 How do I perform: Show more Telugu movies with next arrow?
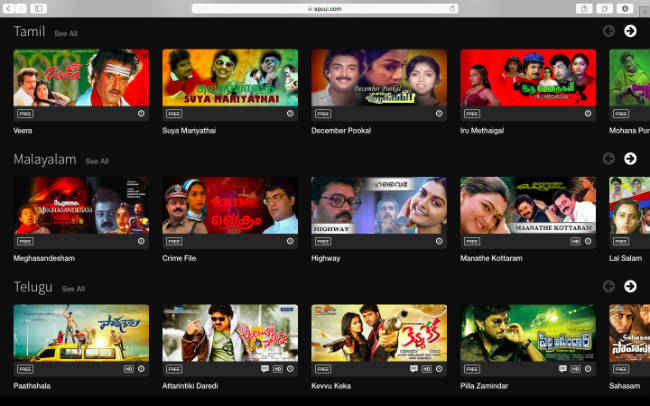(x=630, y=287)
